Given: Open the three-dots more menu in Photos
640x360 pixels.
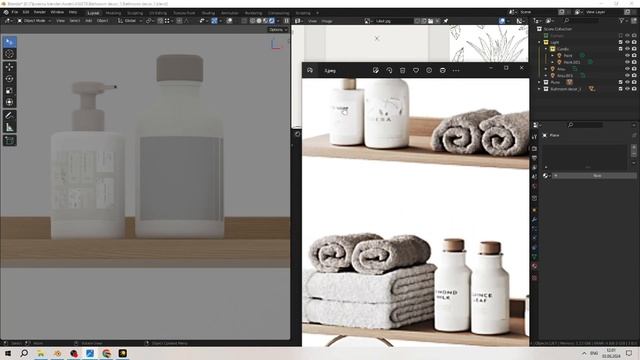Looking at the screenshot, I should click(456, 70).
